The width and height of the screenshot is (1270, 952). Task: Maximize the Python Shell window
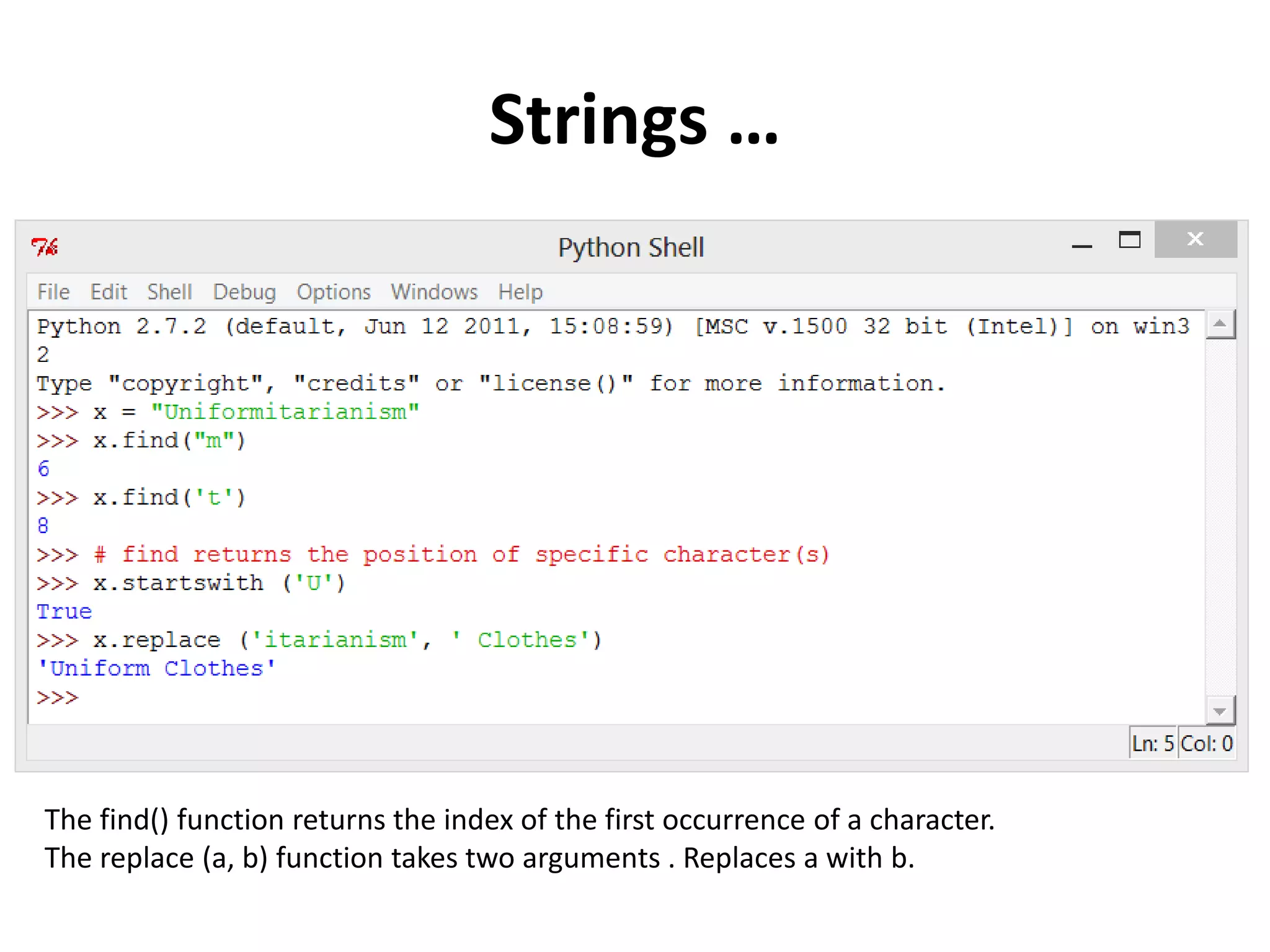click(1129, 239)
